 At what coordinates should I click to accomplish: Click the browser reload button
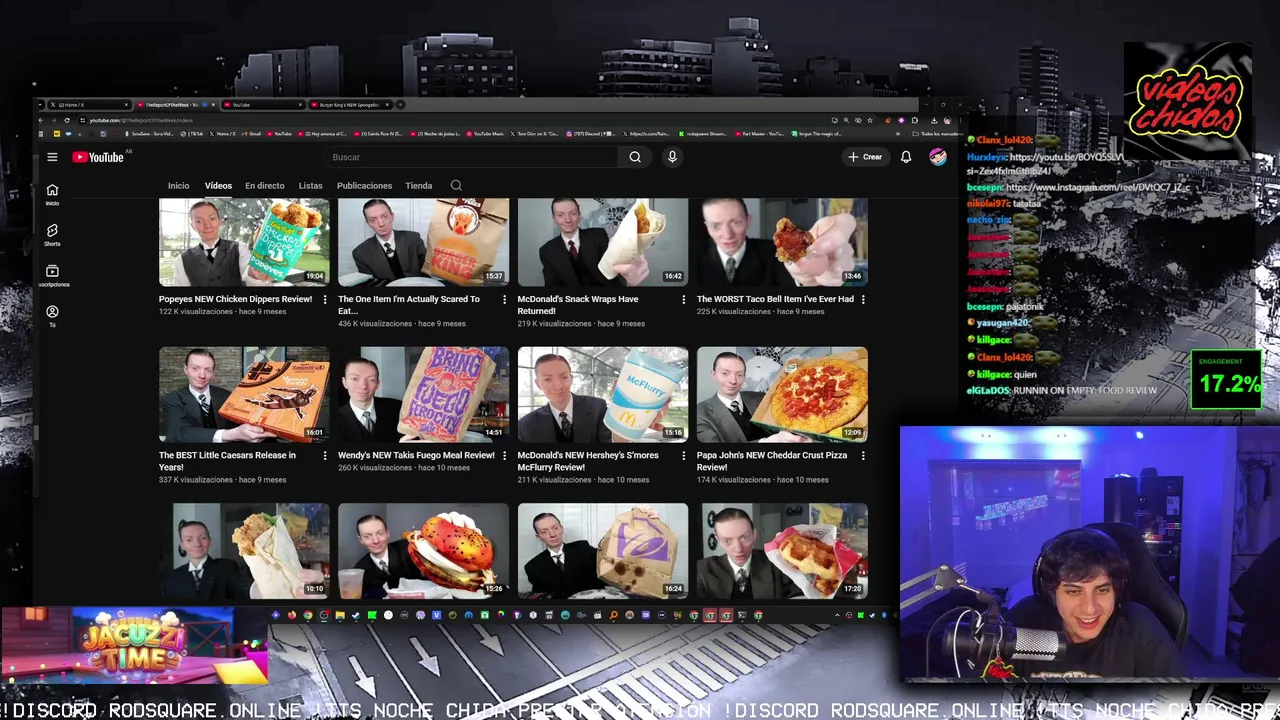tap(67, 120)
